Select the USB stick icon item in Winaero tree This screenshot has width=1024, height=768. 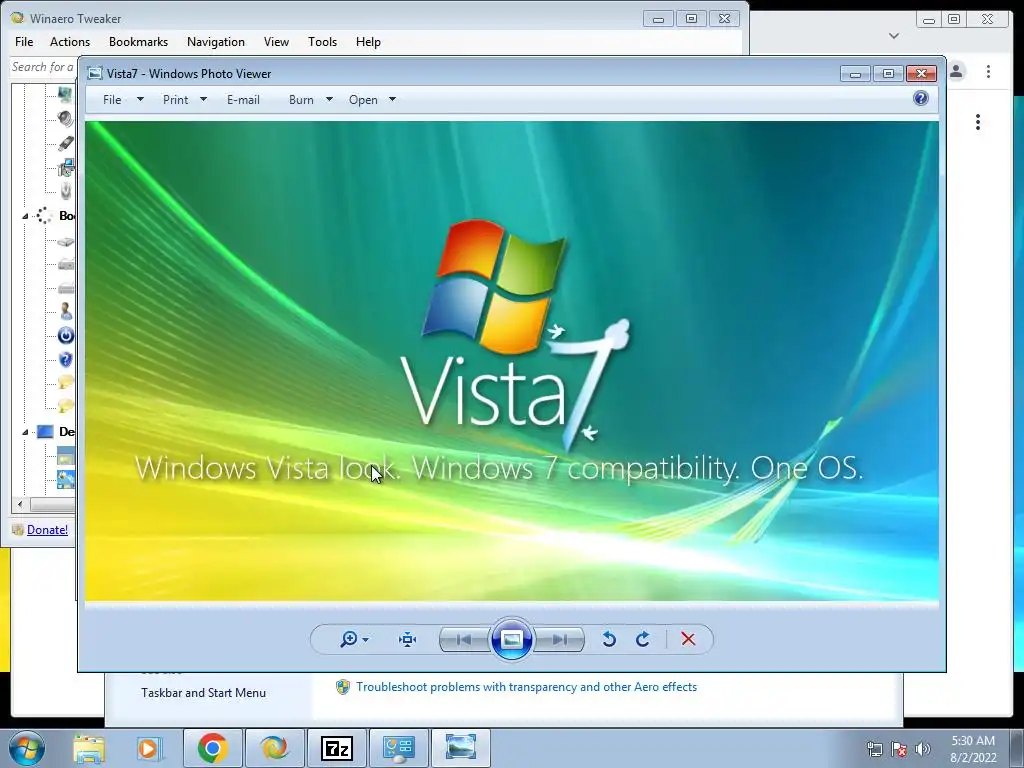click(66, 143)
